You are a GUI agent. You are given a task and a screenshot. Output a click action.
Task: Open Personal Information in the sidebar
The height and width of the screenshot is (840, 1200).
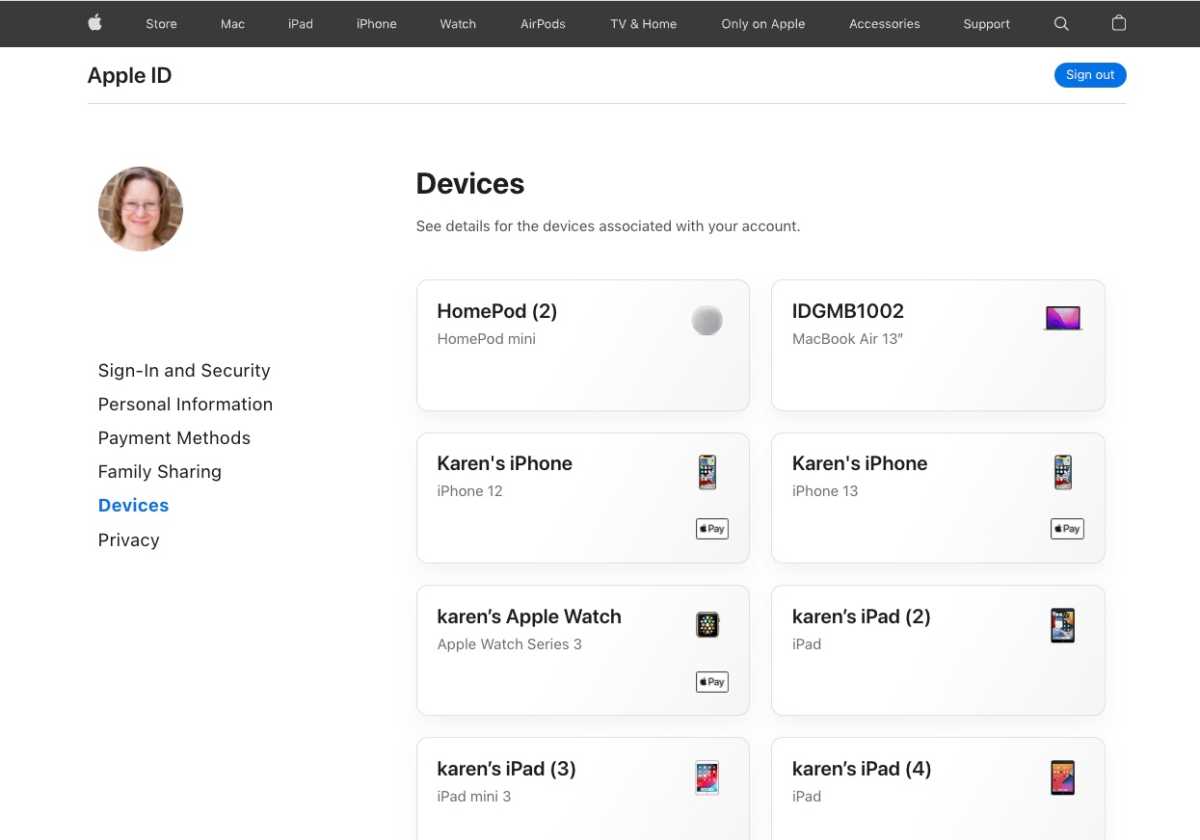click(185, 404)
